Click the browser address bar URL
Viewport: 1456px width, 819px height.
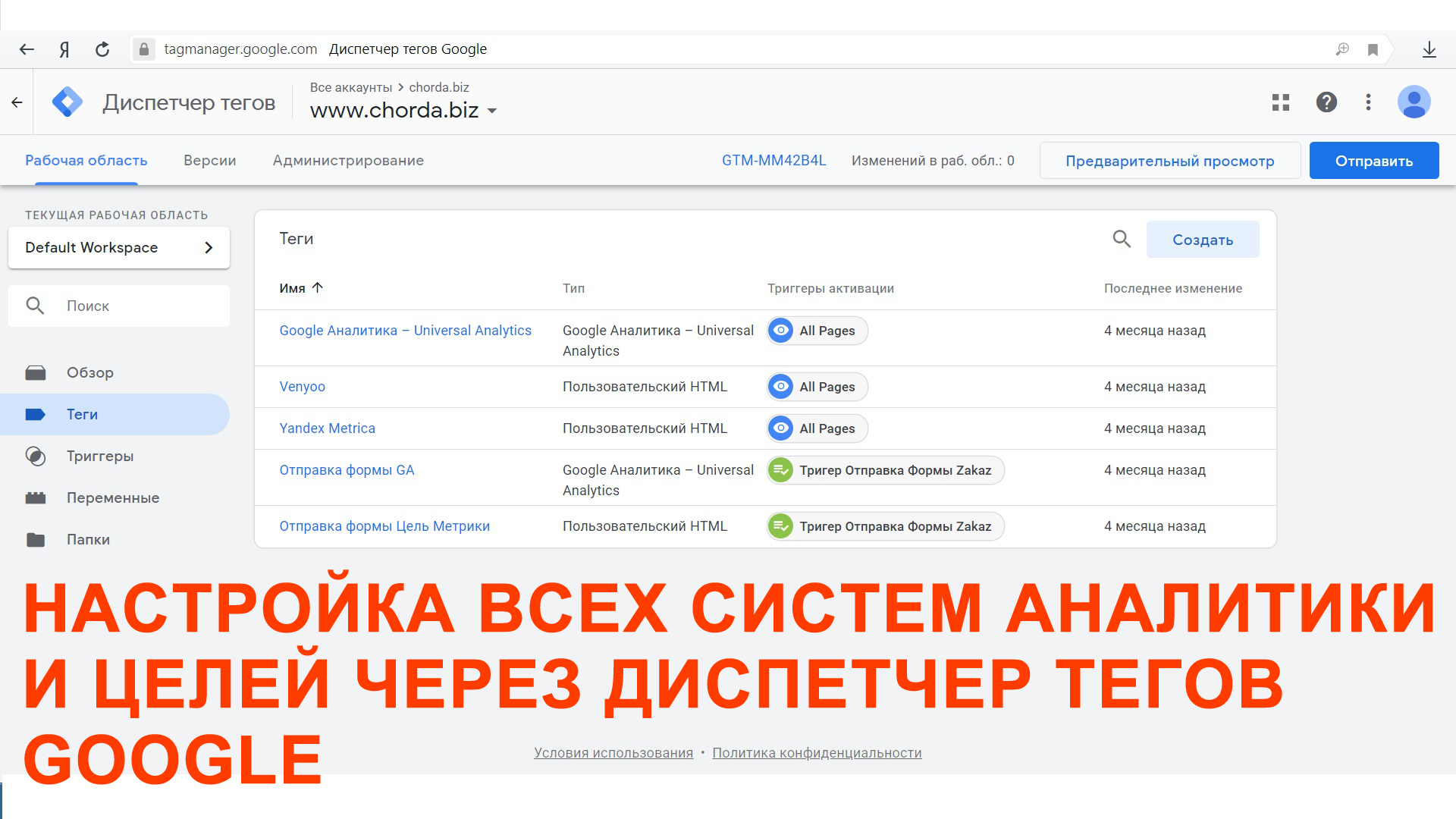point(240,49)
